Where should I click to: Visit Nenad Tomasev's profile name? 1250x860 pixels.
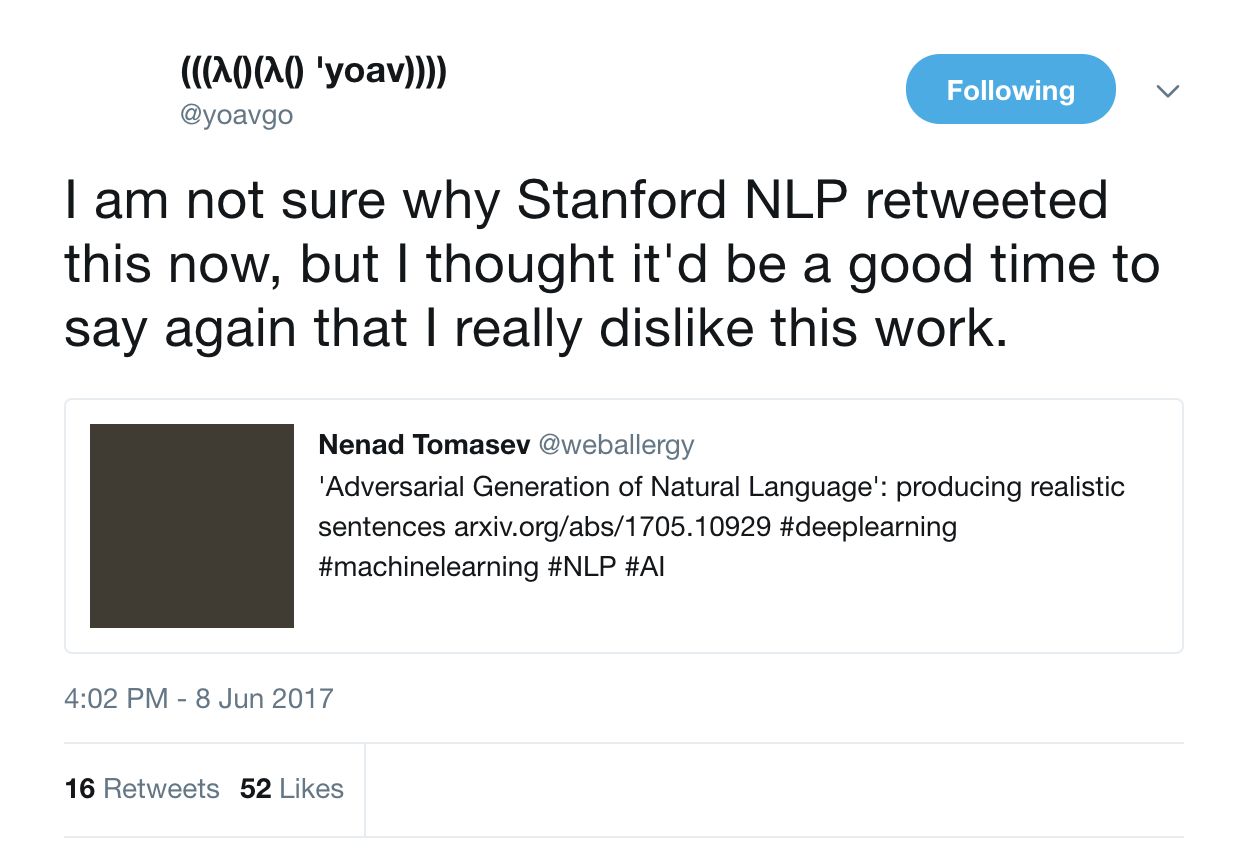click(x=422, y=445)
